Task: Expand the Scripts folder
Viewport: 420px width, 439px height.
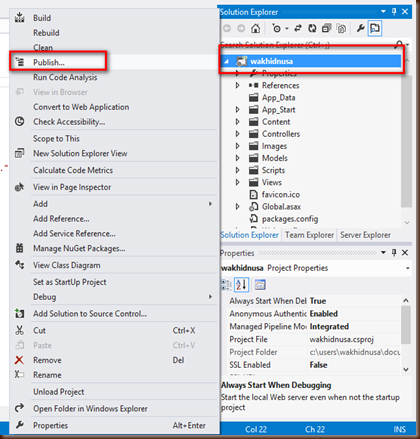Action: [x=237, y=170]
